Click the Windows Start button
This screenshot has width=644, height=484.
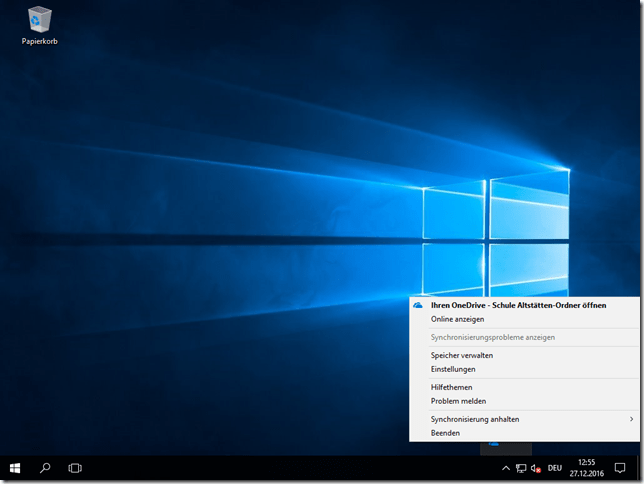pyautogui.click(x=16, y=467)
